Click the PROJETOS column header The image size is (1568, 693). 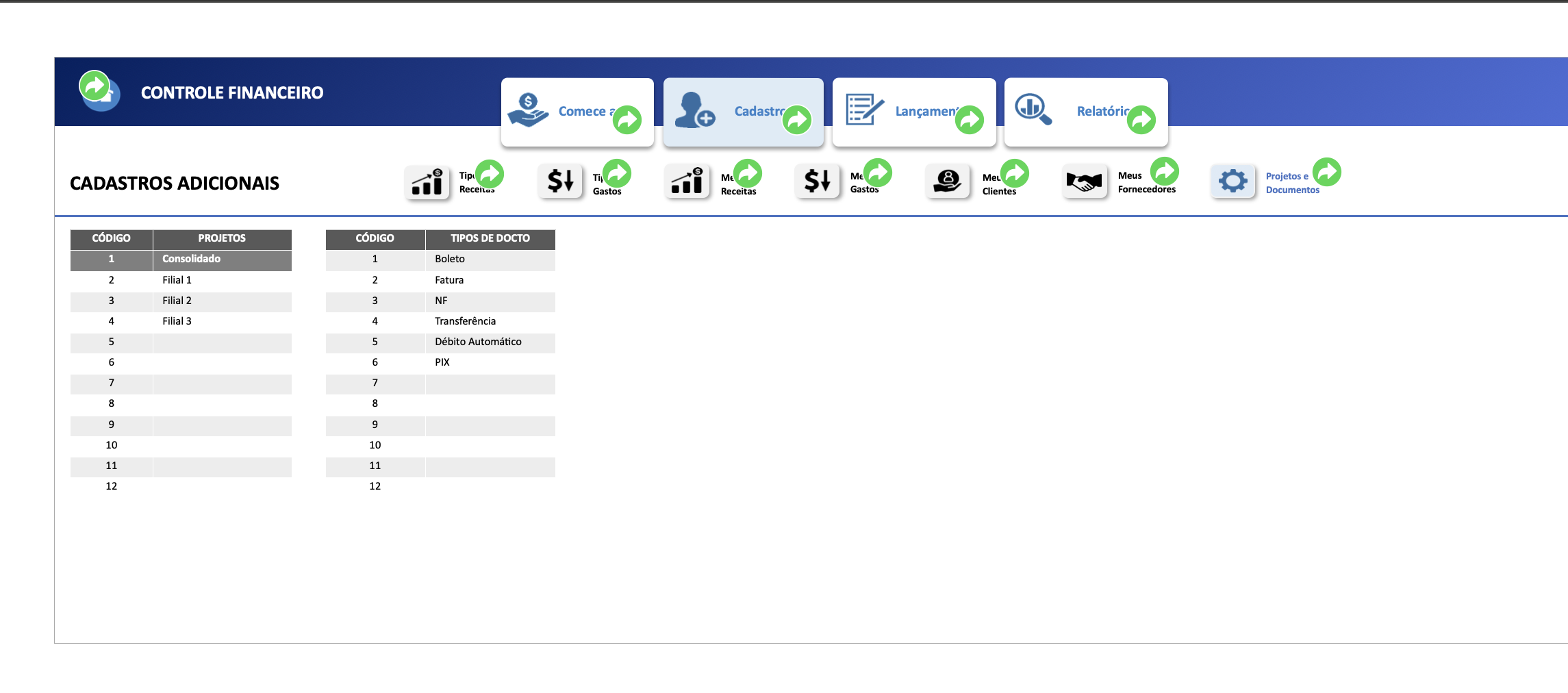(222, 238)
